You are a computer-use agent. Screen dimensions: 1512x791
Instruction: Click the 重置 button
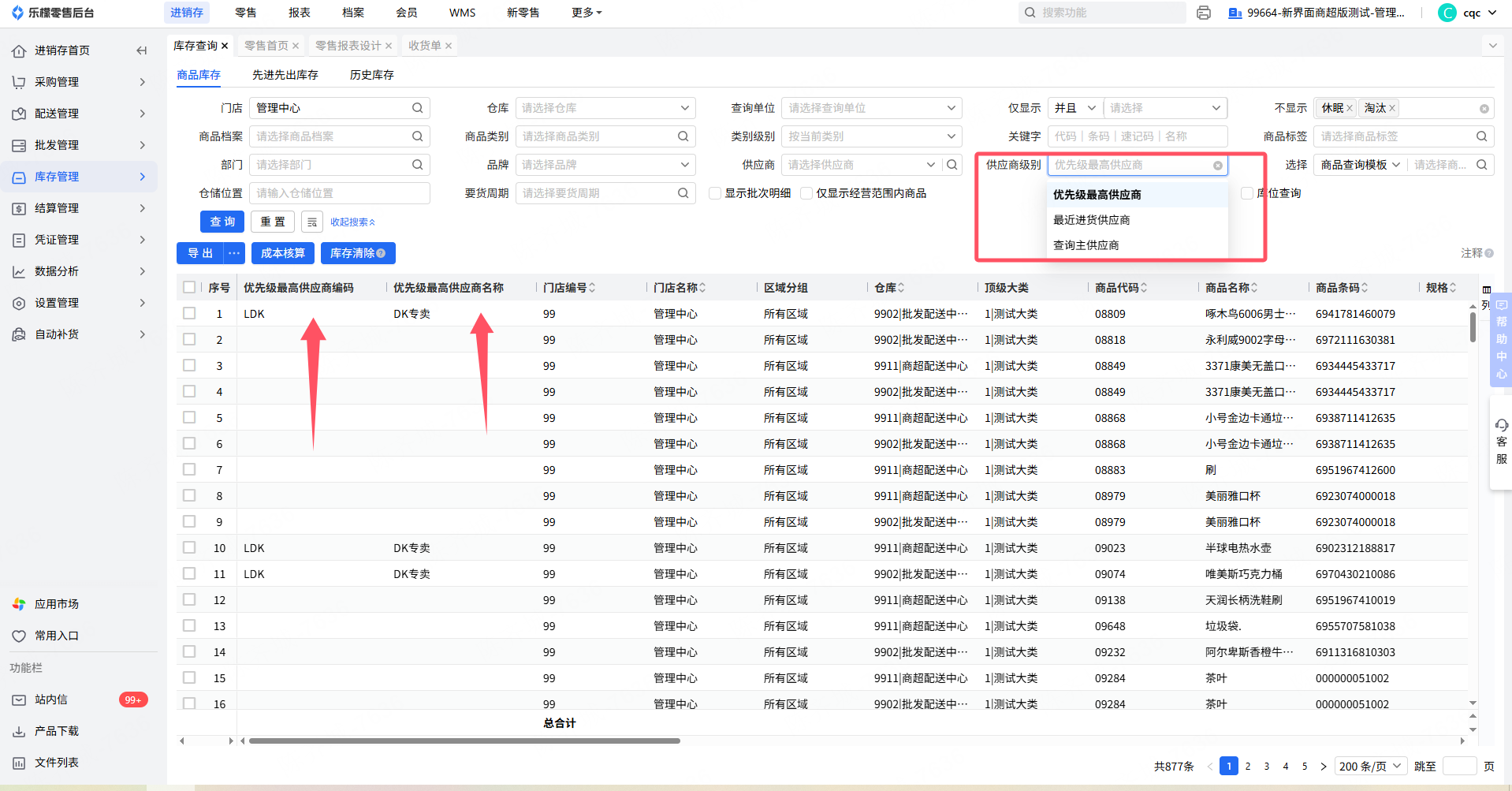click(273, 222)
